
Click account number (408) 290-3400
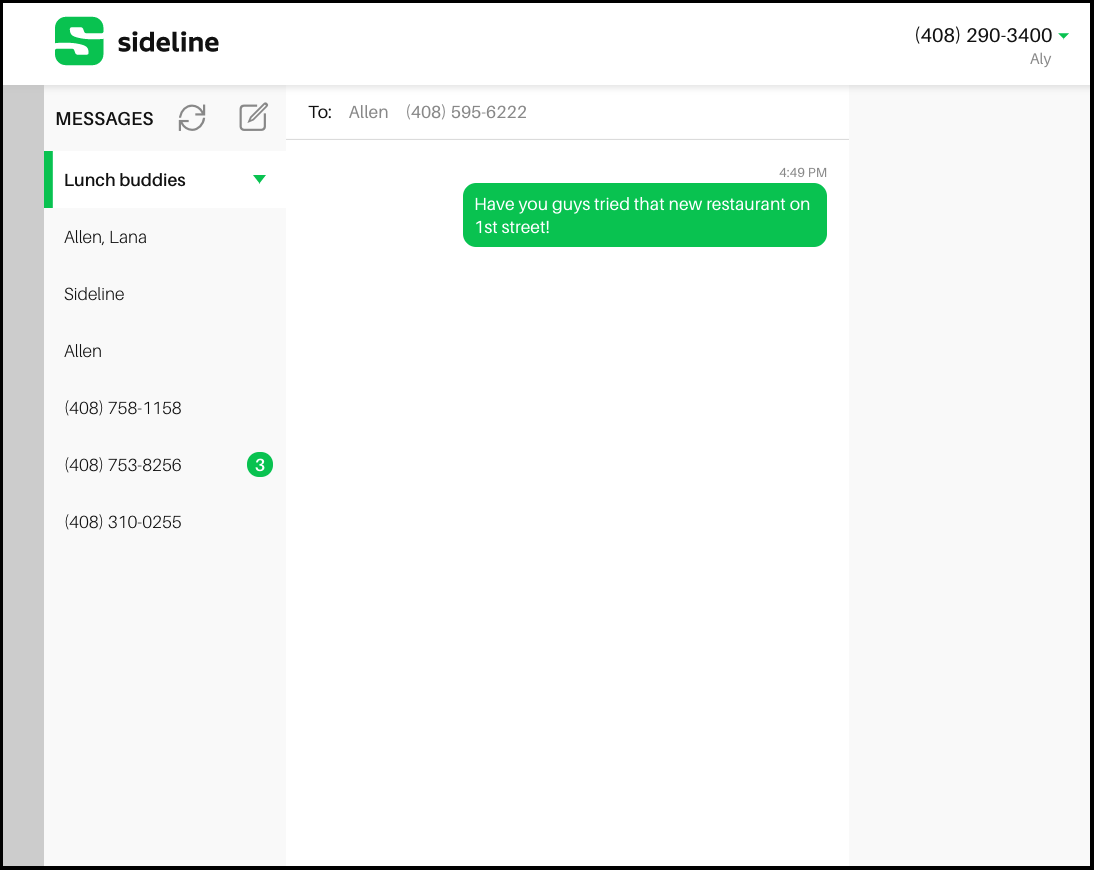point(983,35)
